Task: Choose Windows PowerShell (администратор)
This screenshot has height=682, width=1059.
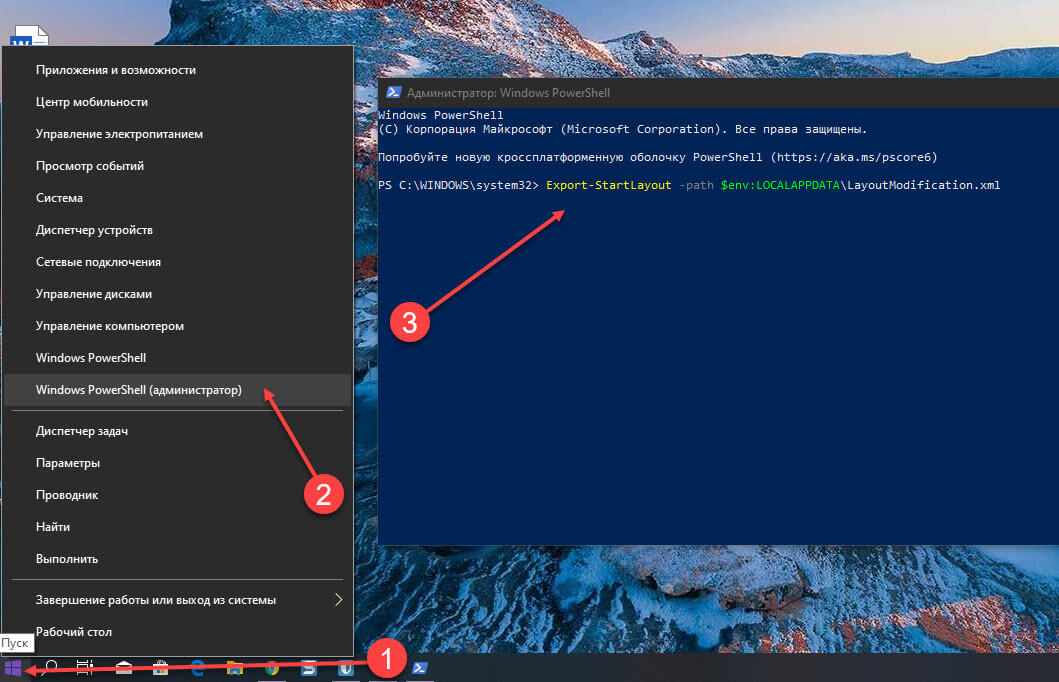Action: click(178, 390)
